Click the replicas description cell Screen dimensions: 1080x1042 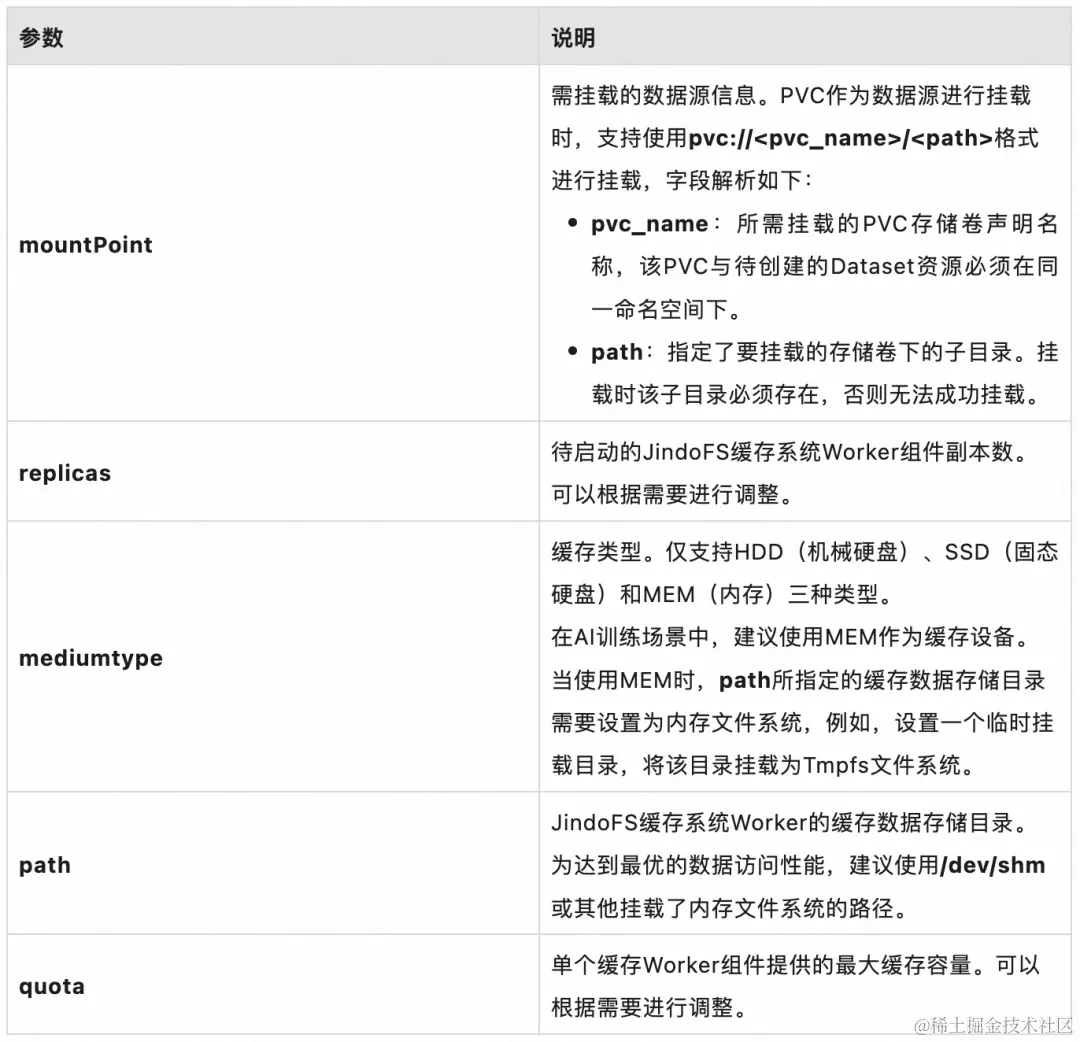click(x=800, y=472)
